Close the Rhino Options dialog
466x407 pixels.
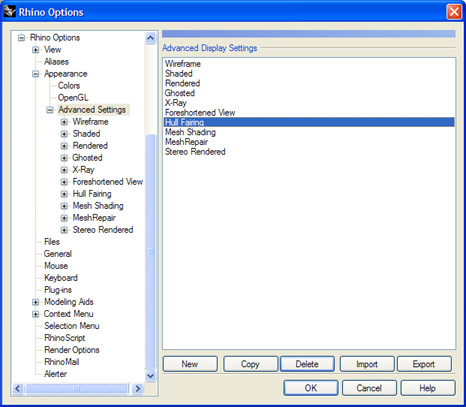tap(454, 12)
